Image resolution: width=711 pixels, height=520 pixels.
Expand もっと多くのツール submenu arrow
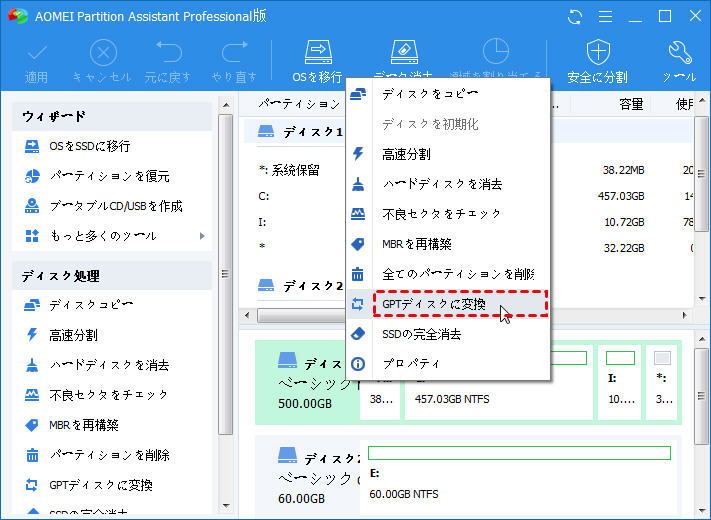(202, 236)
